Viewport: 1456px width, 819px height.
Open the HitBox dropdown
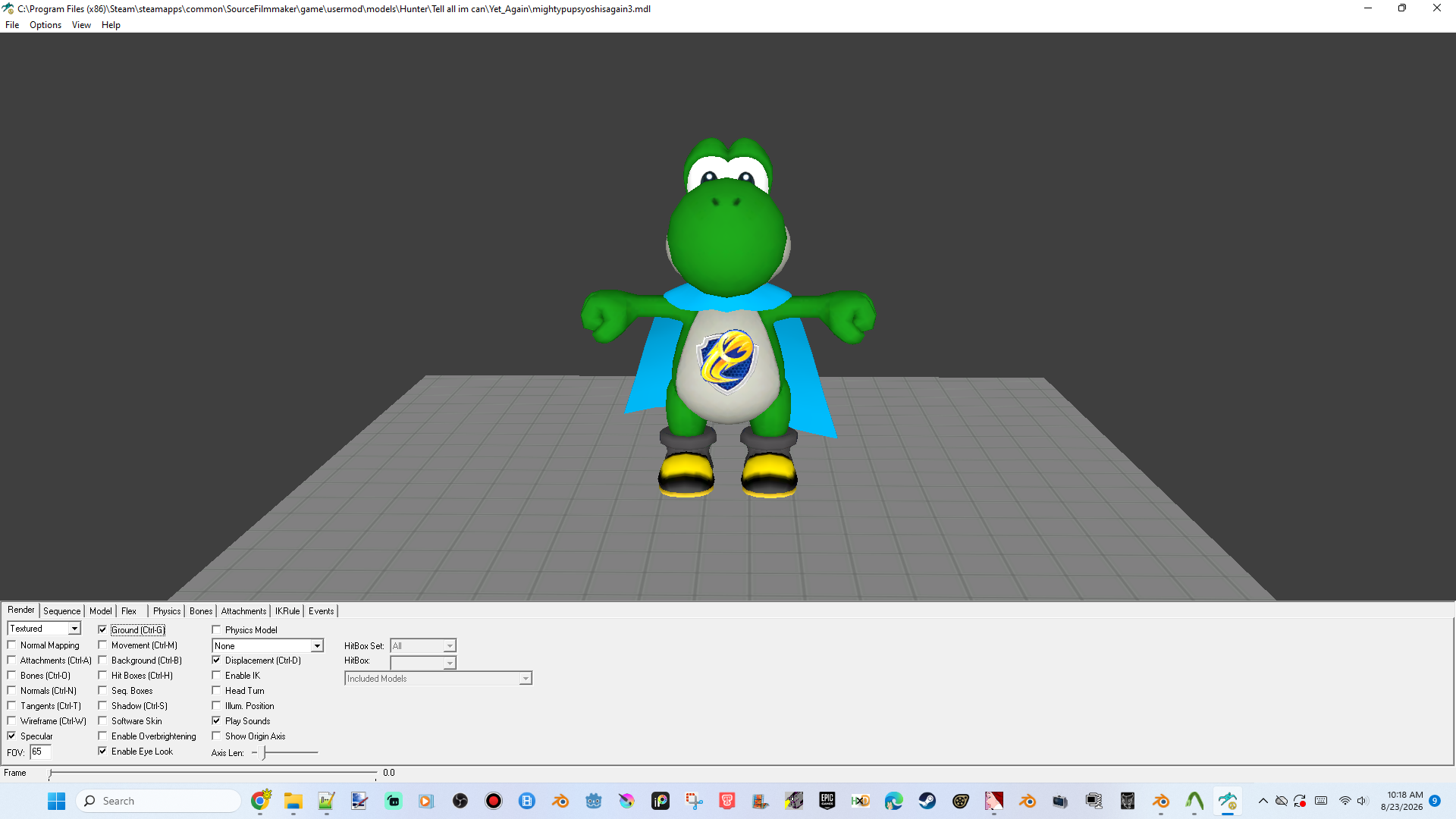pyautogui.click(x=423, y=662)
